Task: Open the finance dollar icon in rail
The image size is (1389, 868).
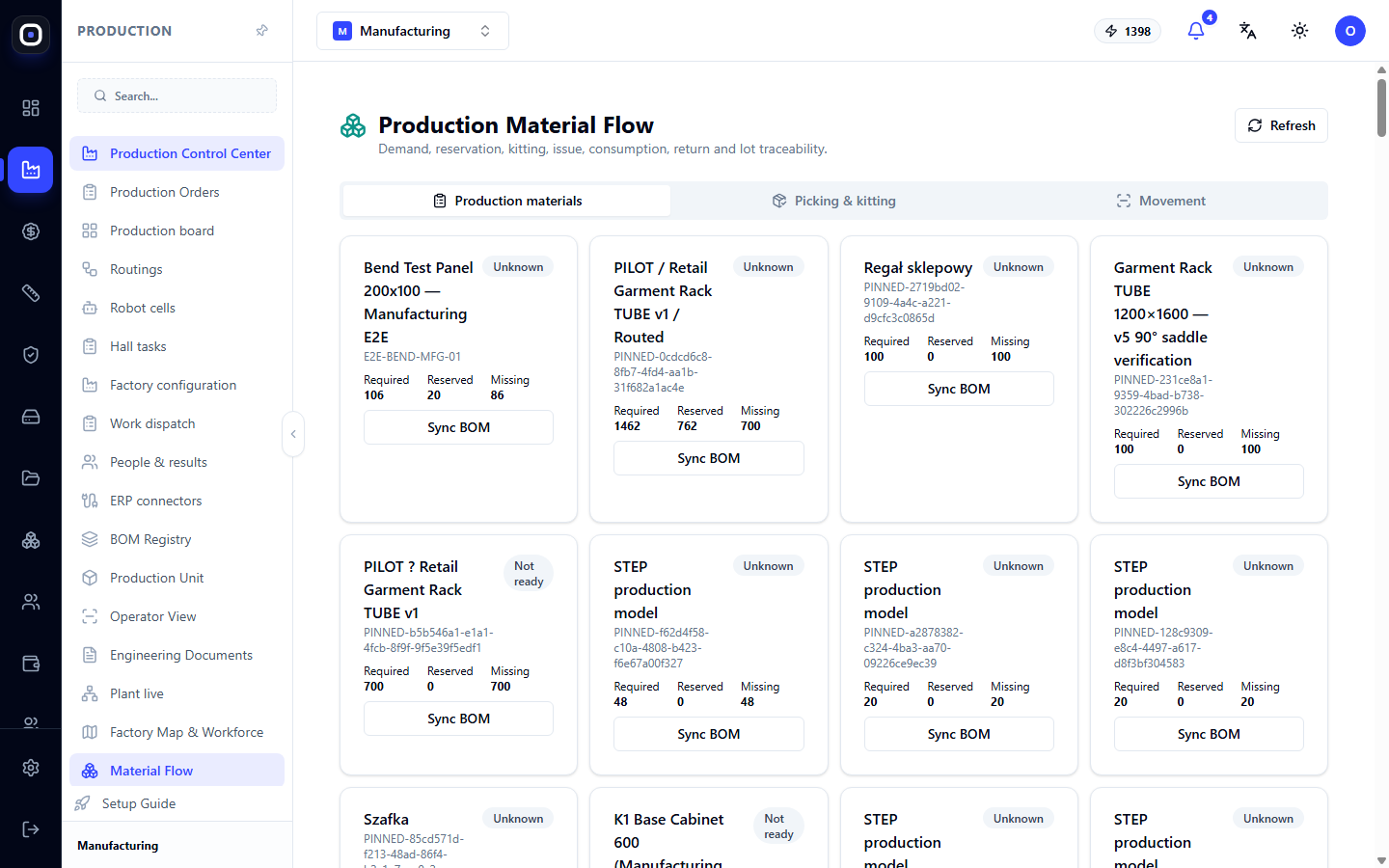Action: click(x=31, y=231)
